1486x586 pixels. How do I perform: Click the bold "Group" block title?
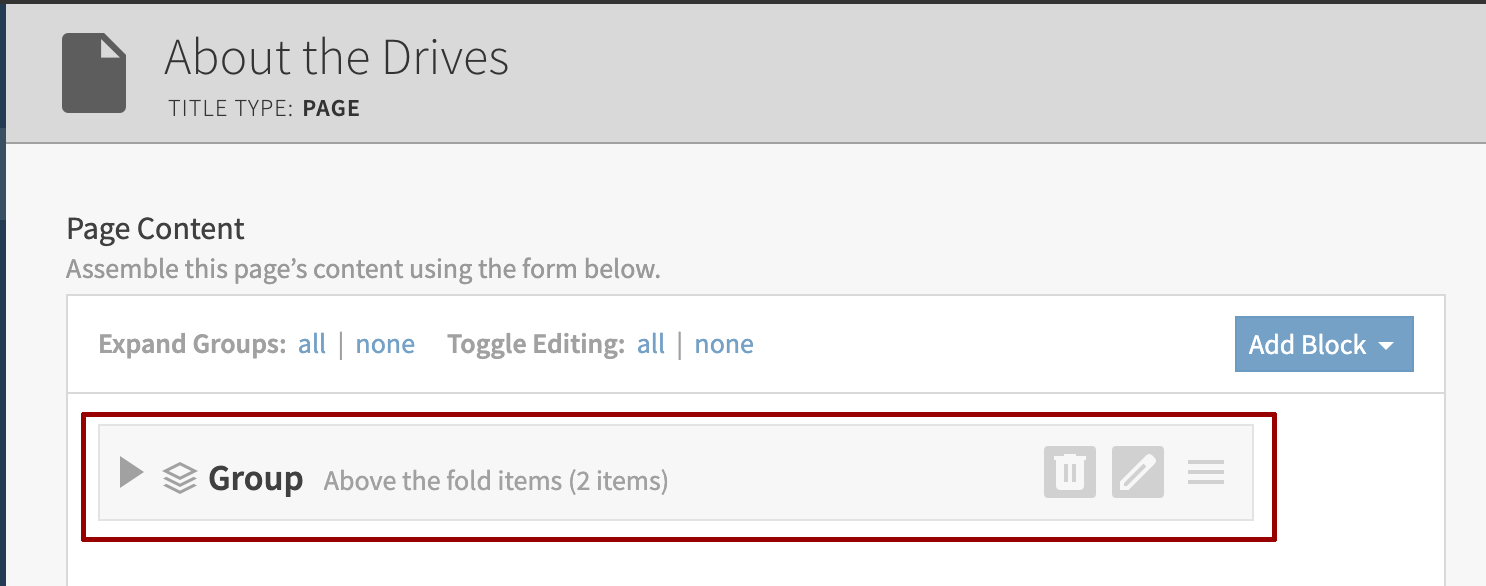coord(256,479)
